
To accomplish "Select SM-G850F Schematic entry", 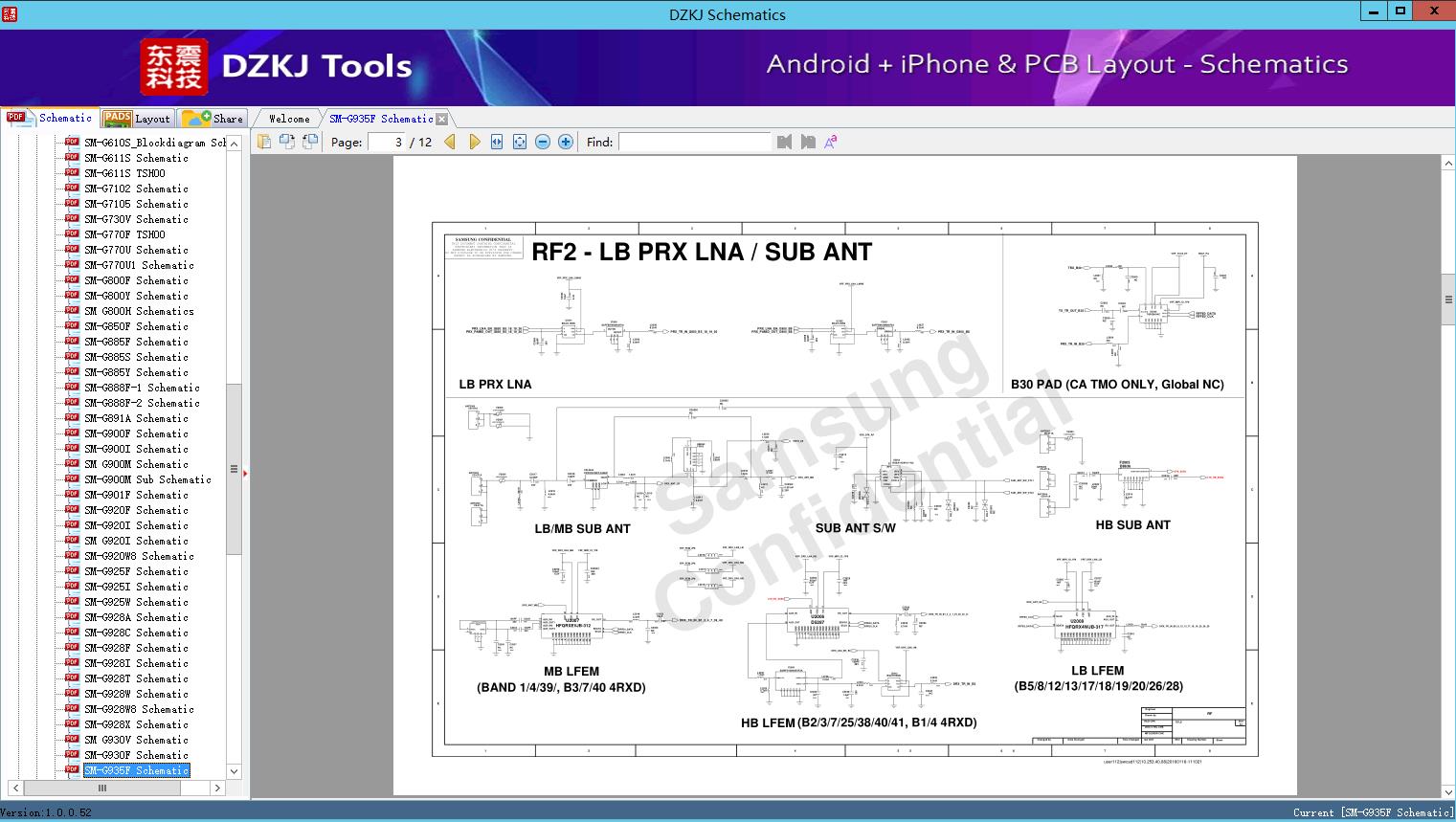I will pos(136,326).
